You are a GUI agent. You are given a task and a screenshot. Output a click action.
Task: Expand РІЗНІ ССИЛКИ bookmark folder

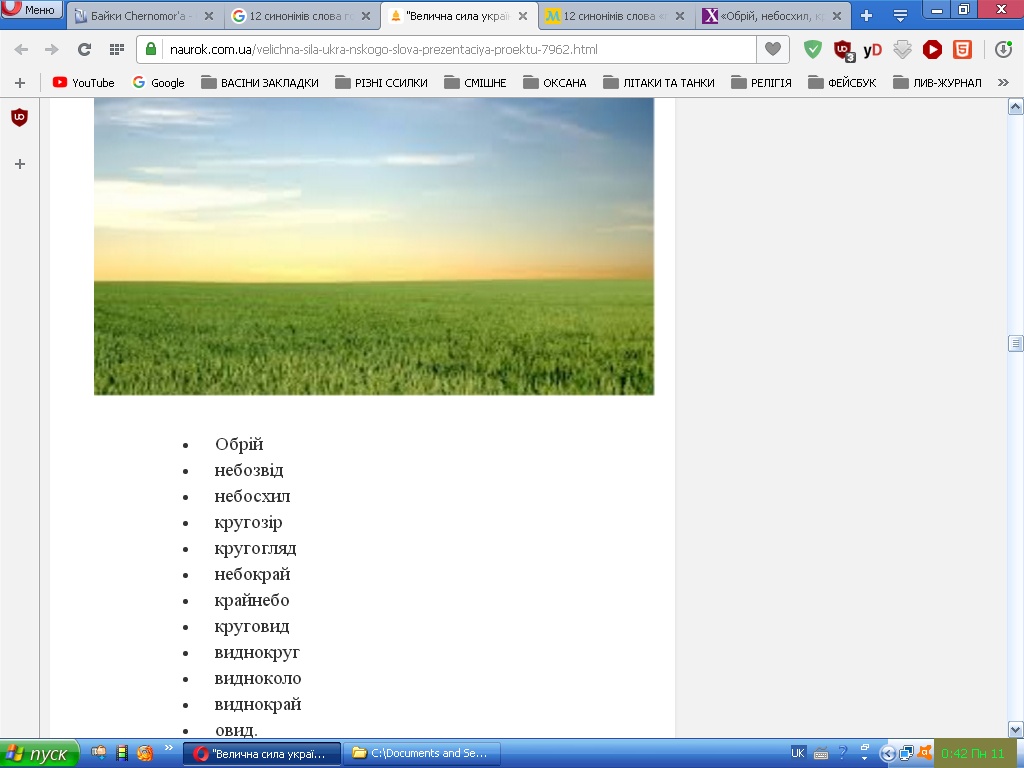point(381,83)
